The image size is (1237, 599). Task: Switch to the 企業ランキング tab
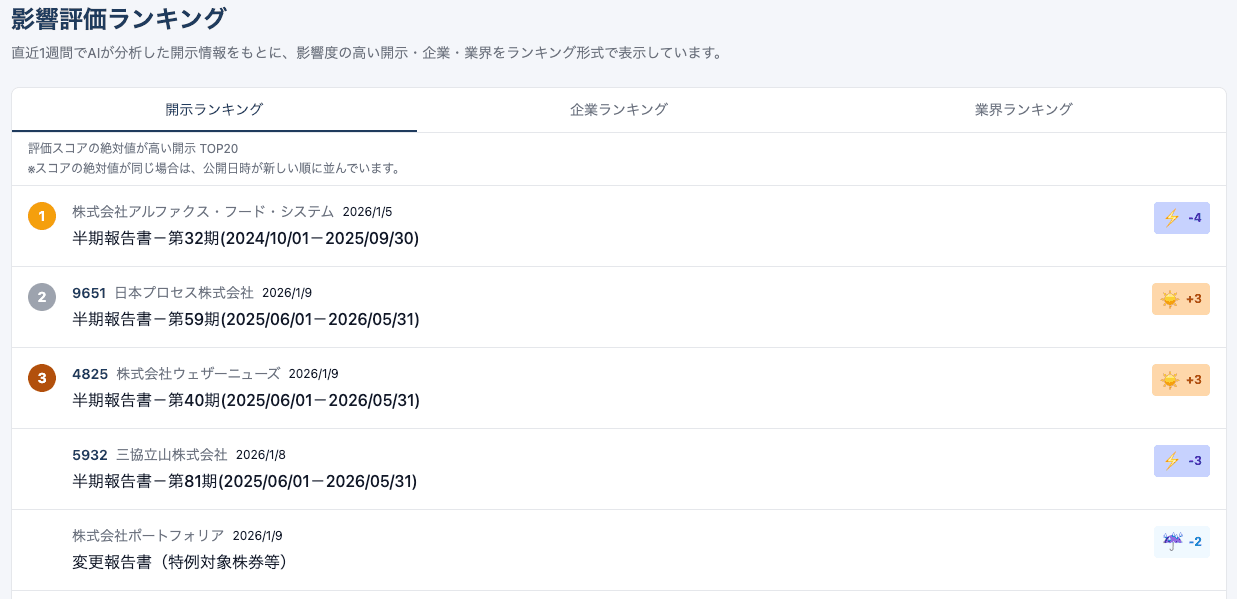619,110
